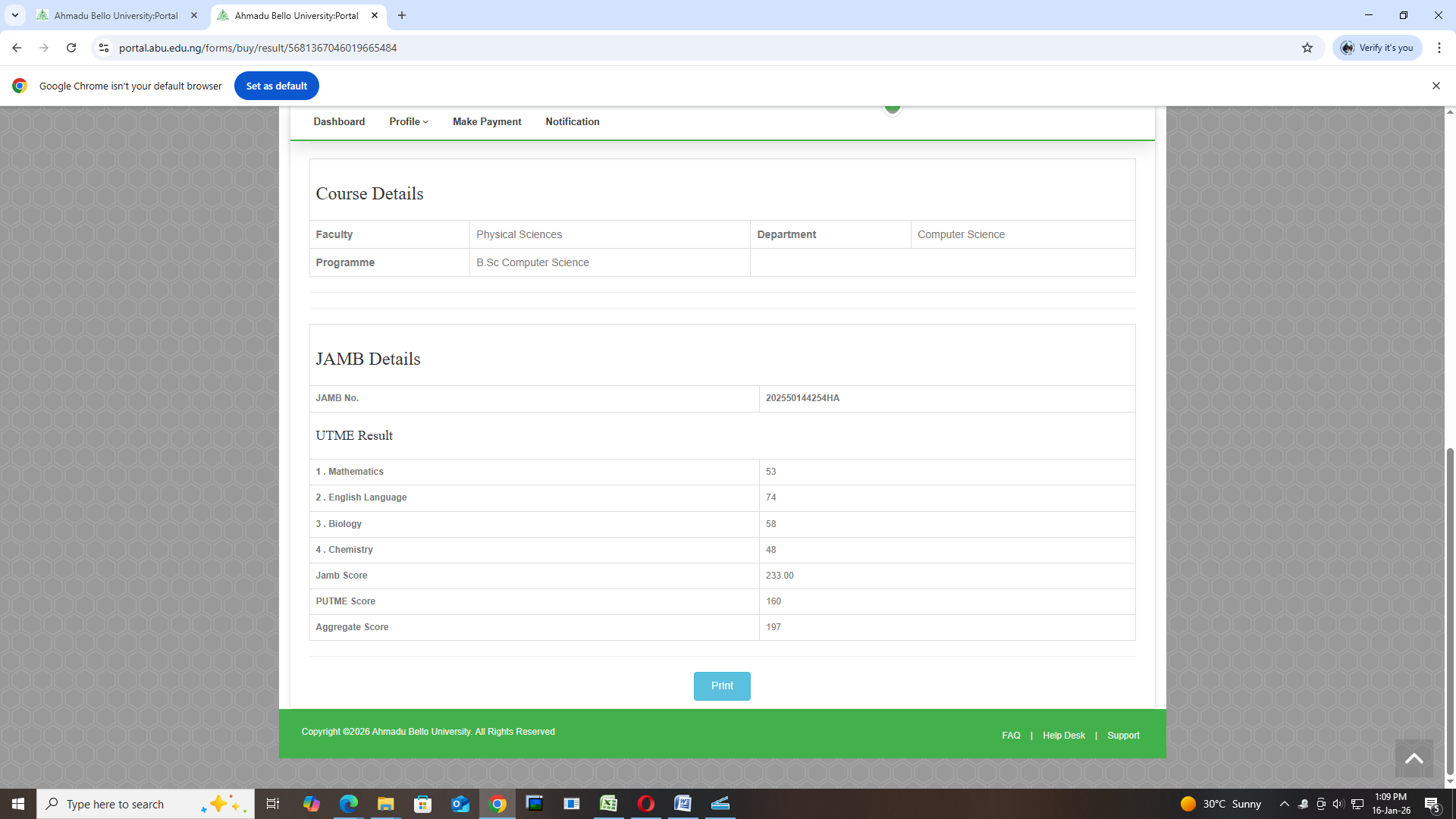Image resolution: width=1456 pixels, height=819 pixels.
Task: Open site information icon in address bar
Action: (x=104, y=48)
